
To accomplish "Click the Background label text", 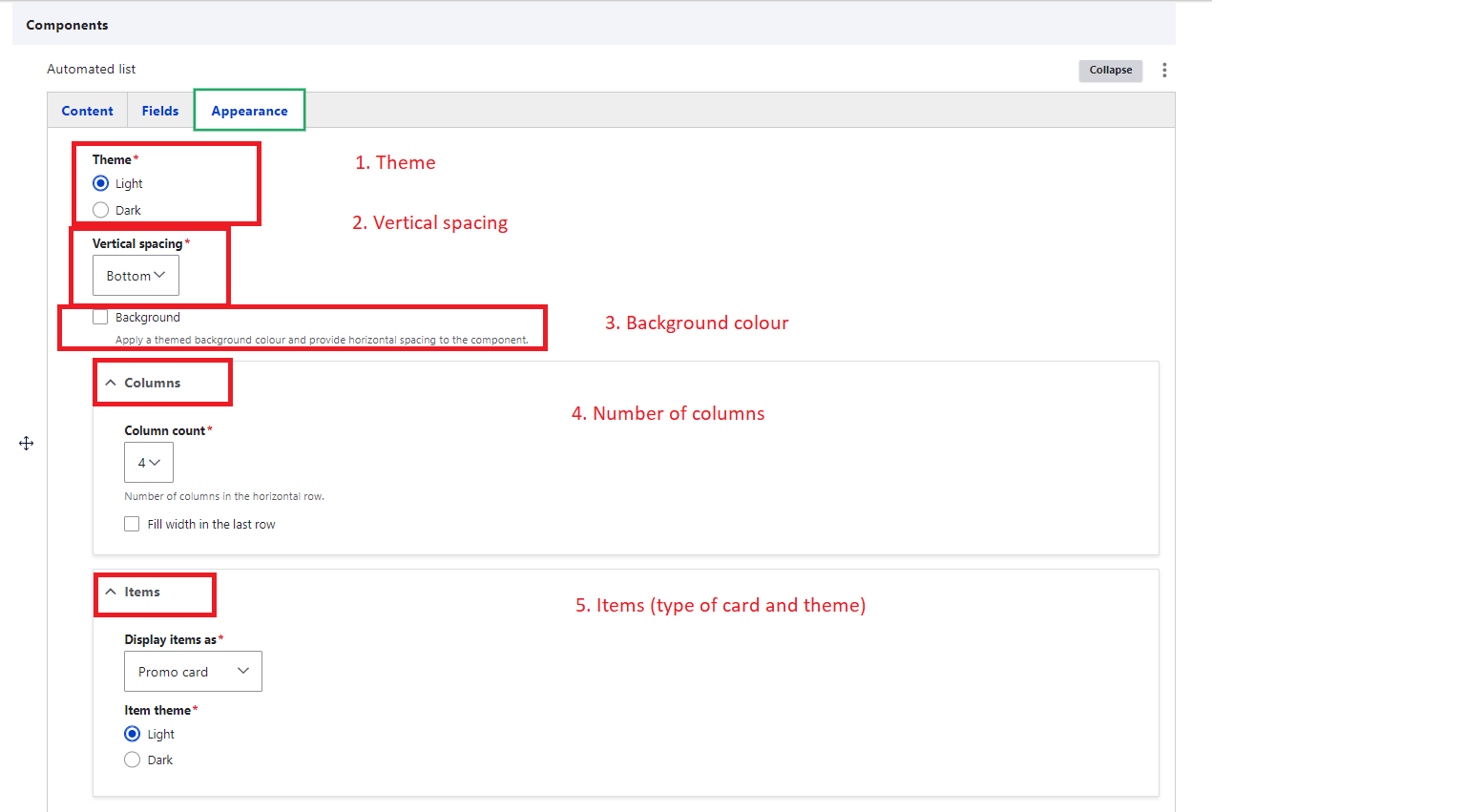I will pyautogui.click(x=148, y=317).
